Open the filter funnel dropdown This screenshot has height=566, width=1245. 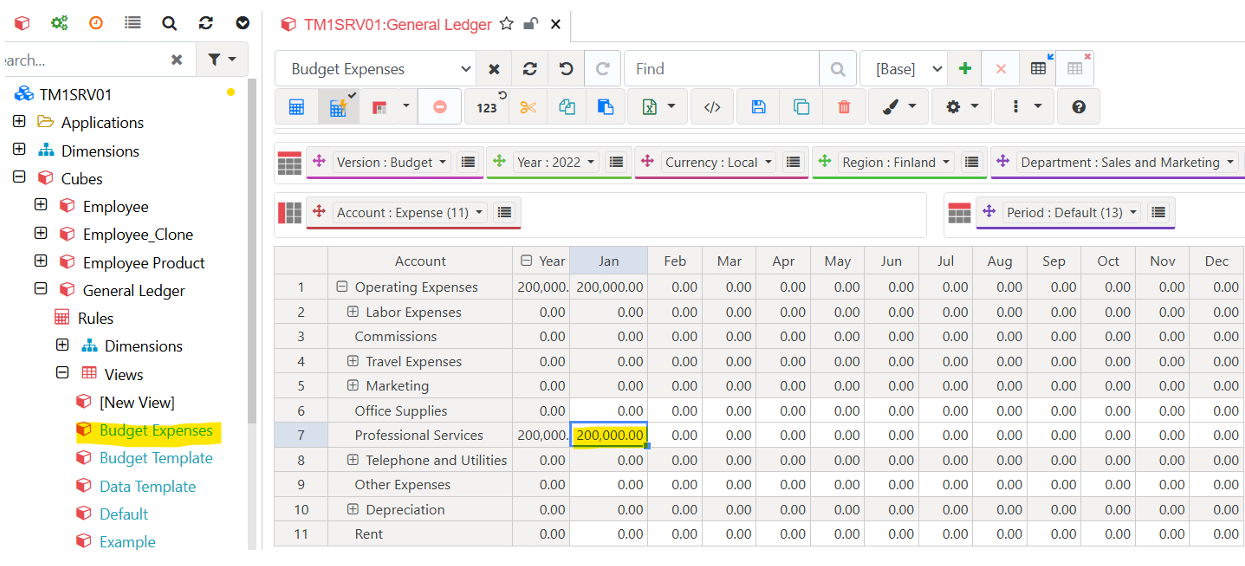pos(221,60)
